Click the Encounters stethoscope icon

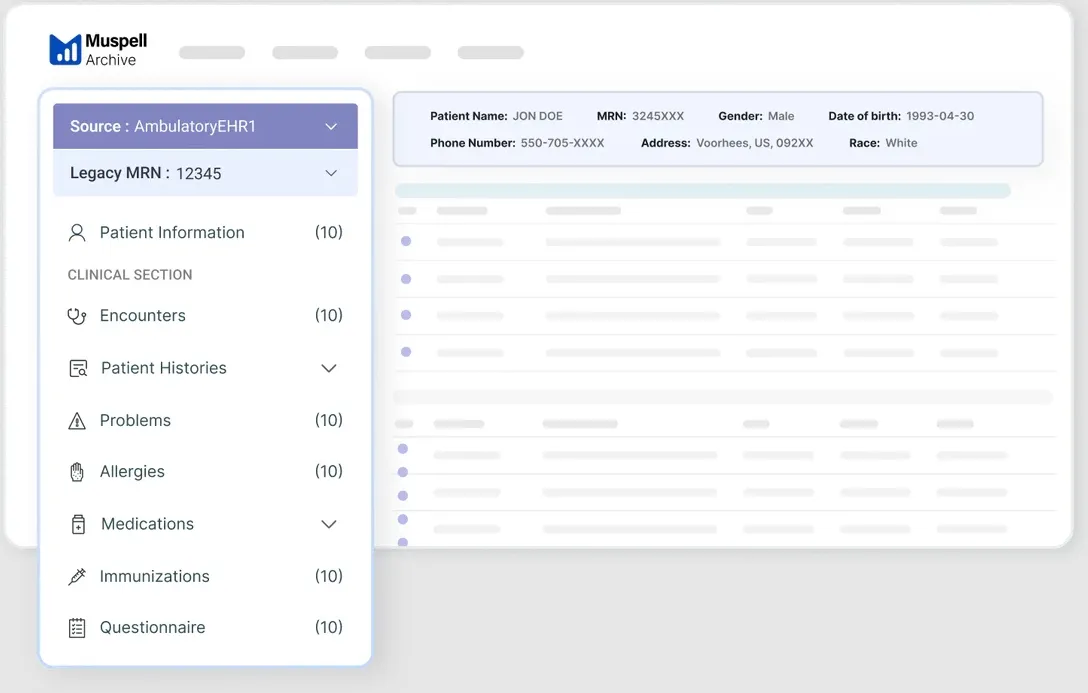tap(77, 316)
